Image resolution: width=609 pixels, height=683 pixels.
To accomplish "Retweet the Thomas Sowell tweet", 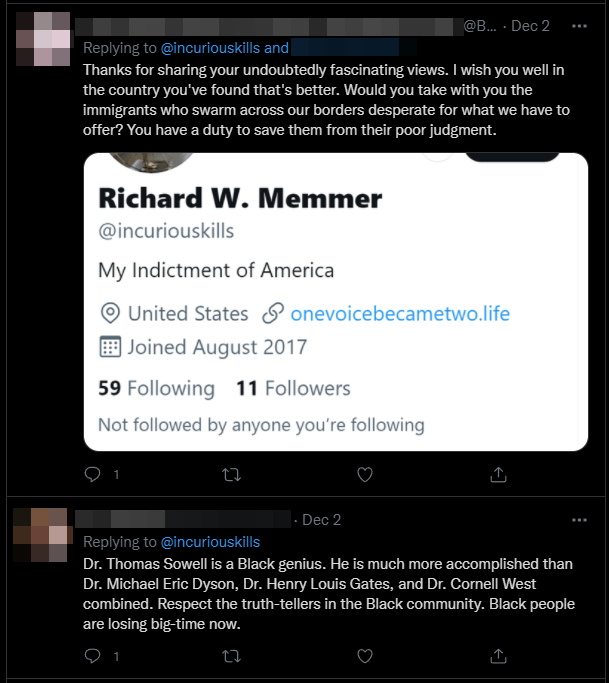I will click(x=229, y=656).
